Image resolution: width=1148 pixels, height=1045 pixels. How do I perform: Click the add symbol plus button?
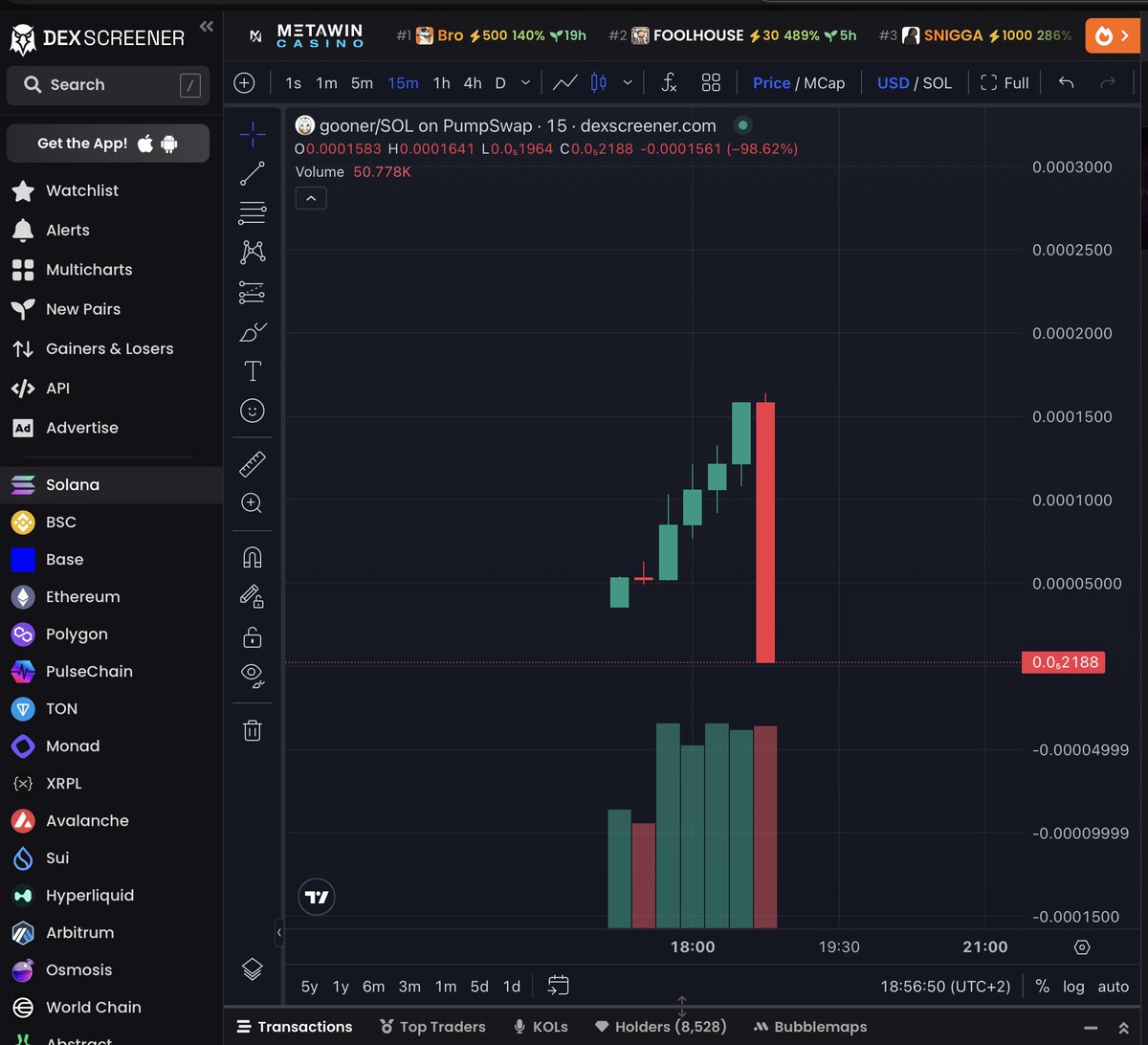pos(245,83)
